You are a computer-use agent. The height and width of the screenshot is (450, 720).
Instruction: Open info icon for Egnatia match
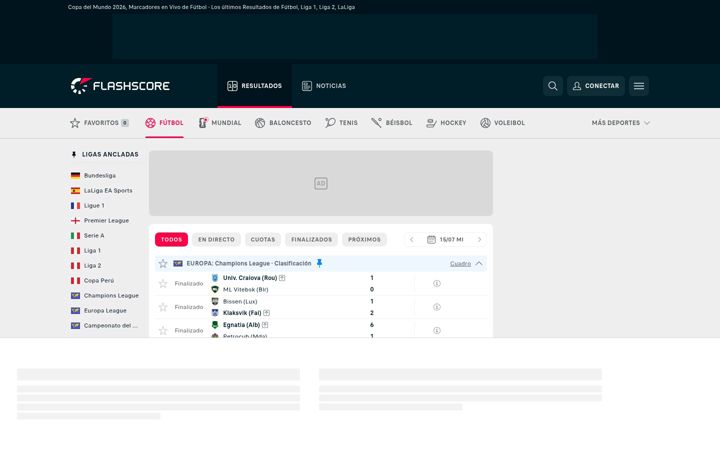[437, 331]
